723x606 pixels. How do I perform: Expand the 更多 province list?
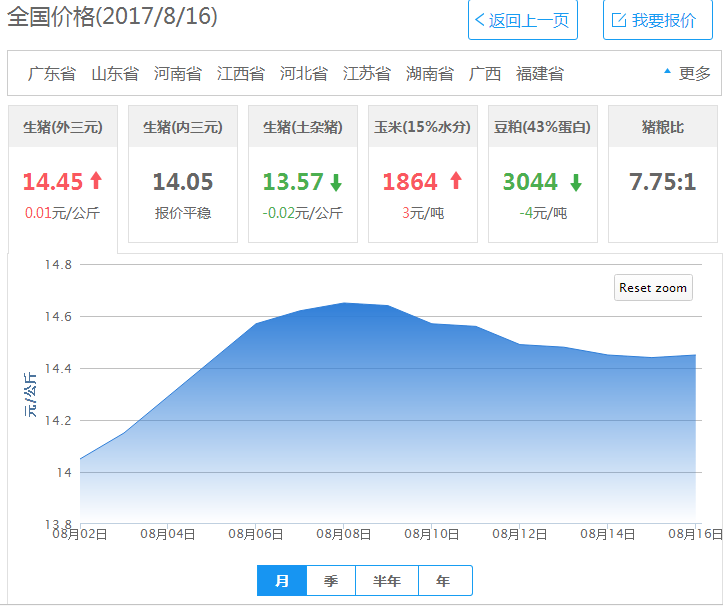tap(688, 73)
